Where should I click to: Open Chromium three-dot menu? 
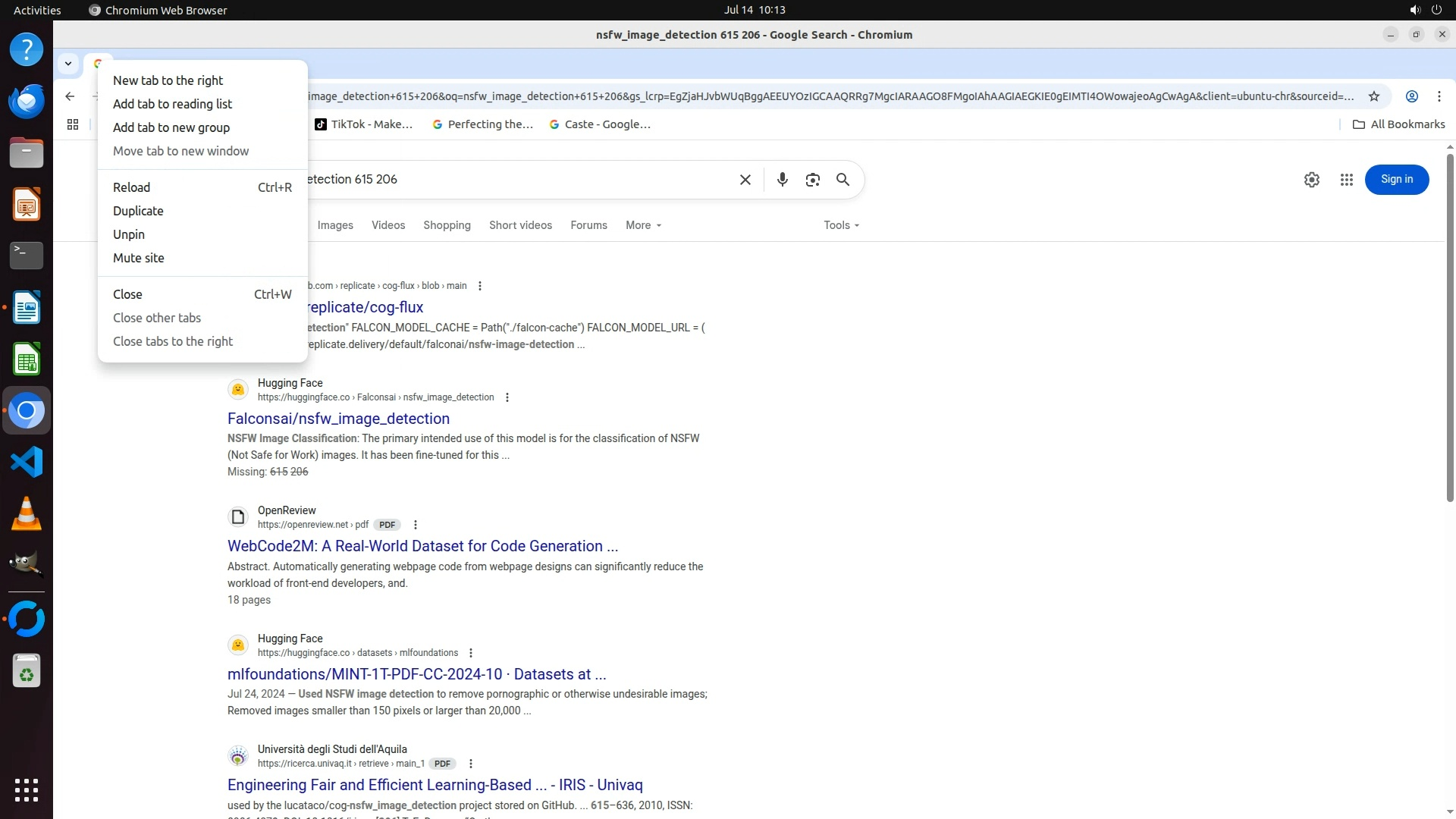[x=1439, y=96]
